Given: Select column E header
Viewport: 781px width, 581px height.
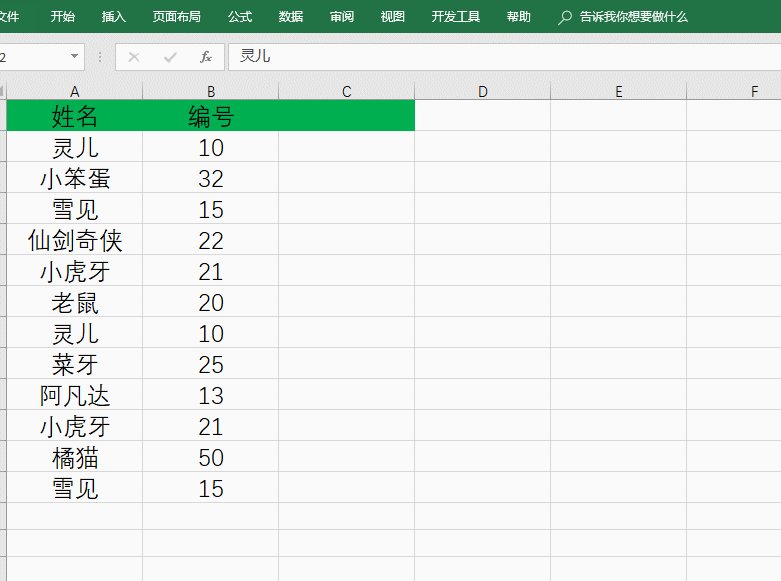Looking at the screenshot, I should (619, 91).
